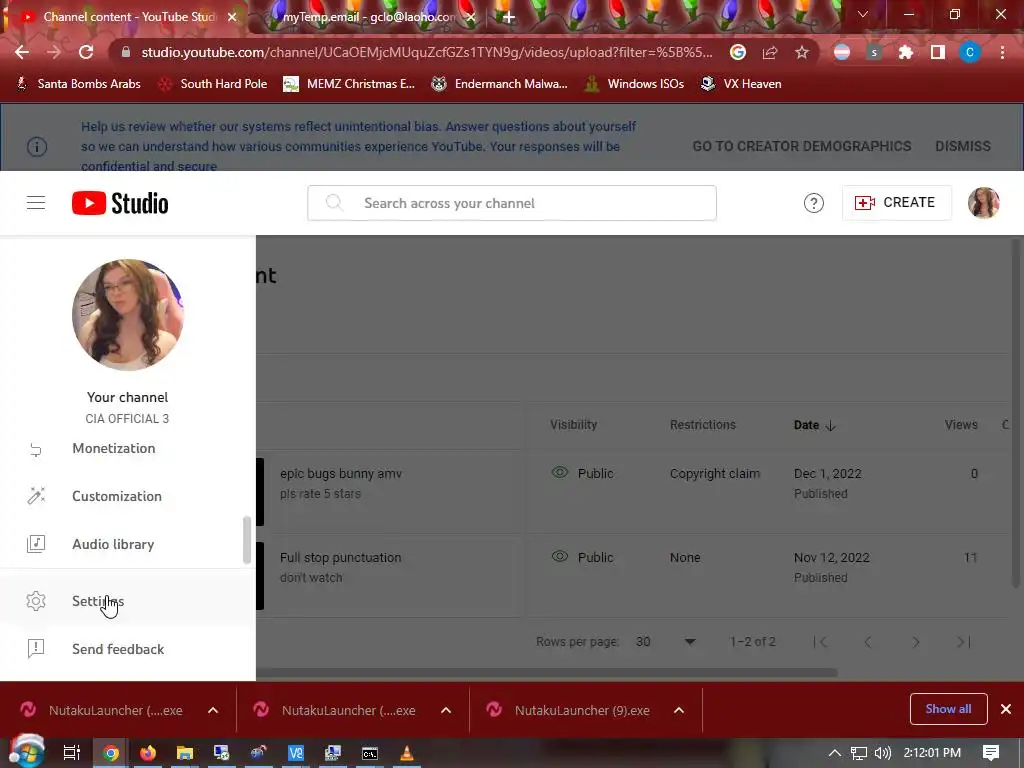Viewport: 1024px width, 768px height.
Task: Click Show all downloads
Action: (x=948, y=709)
